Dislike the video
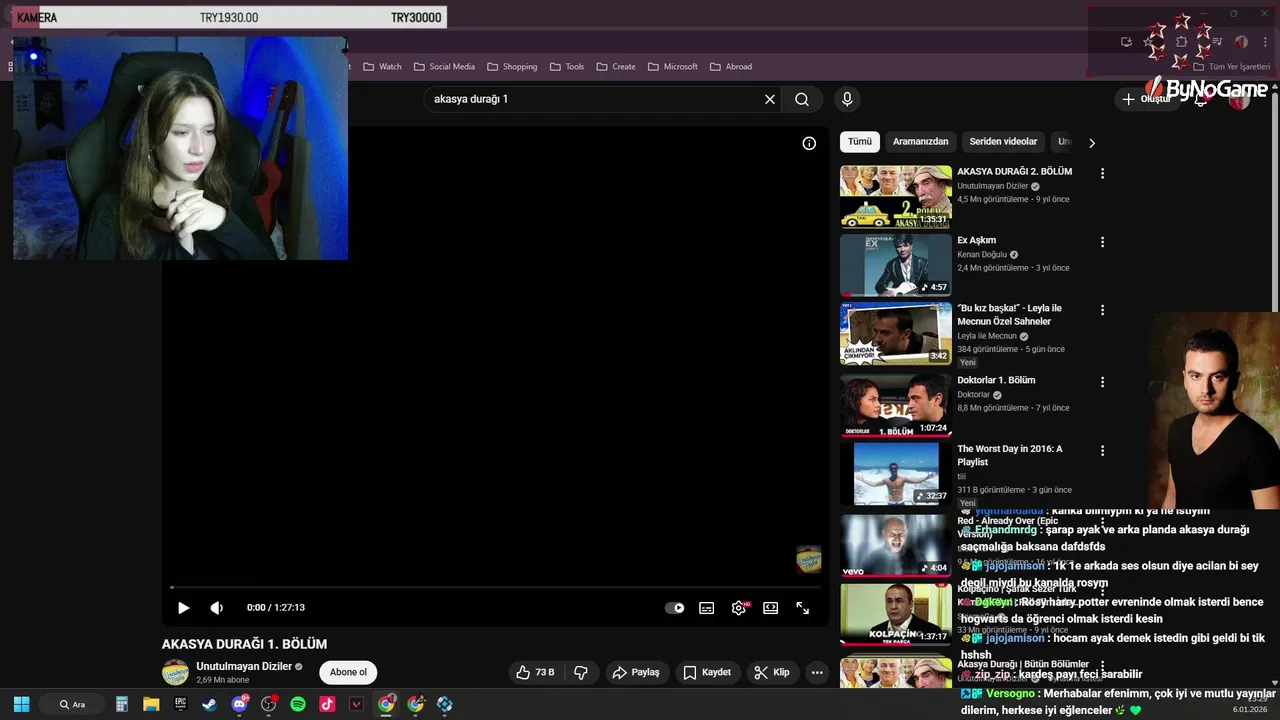 [581, 672]
